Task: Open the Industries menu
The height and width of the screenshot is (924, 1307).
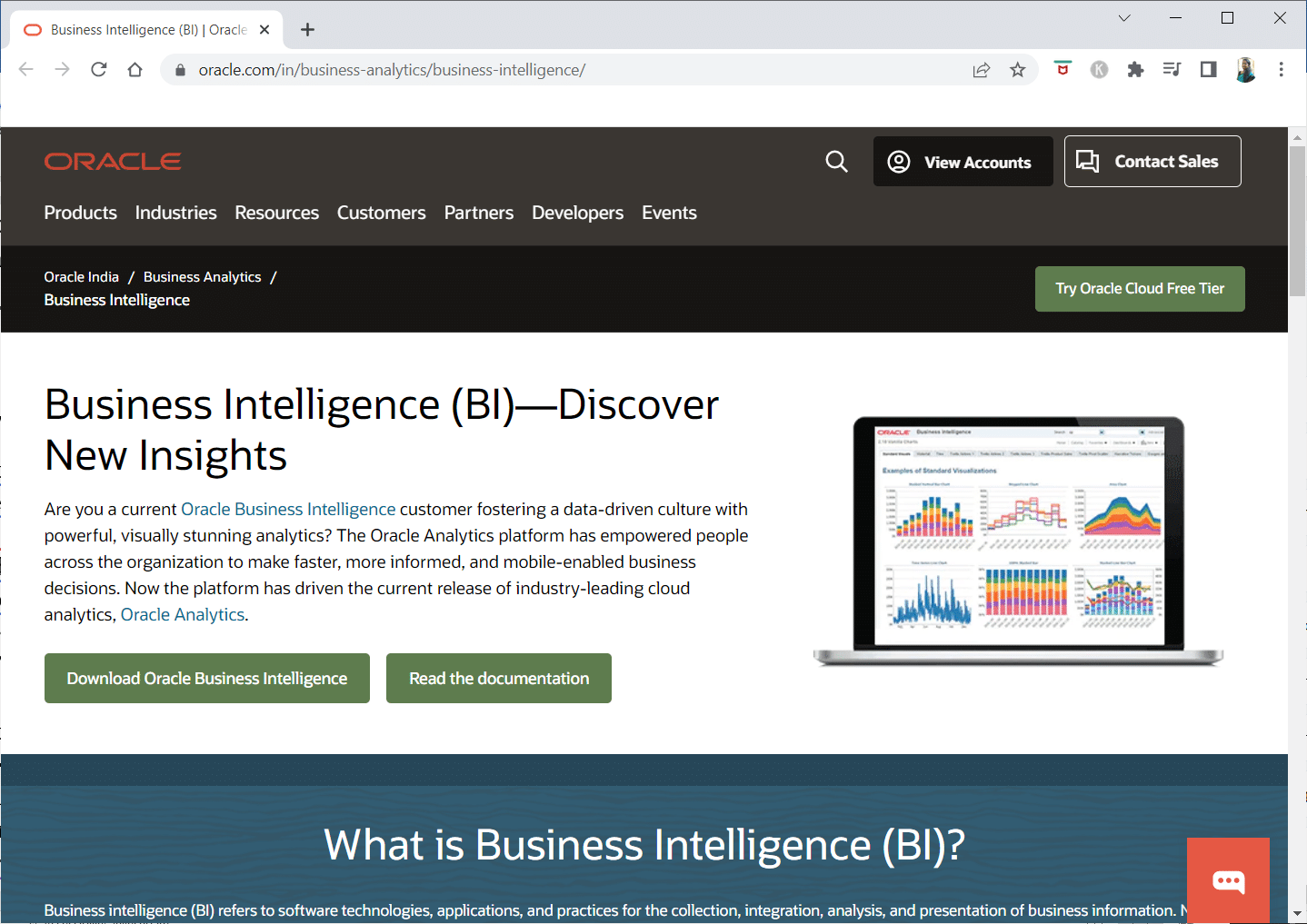Action: tap(176, 213)
